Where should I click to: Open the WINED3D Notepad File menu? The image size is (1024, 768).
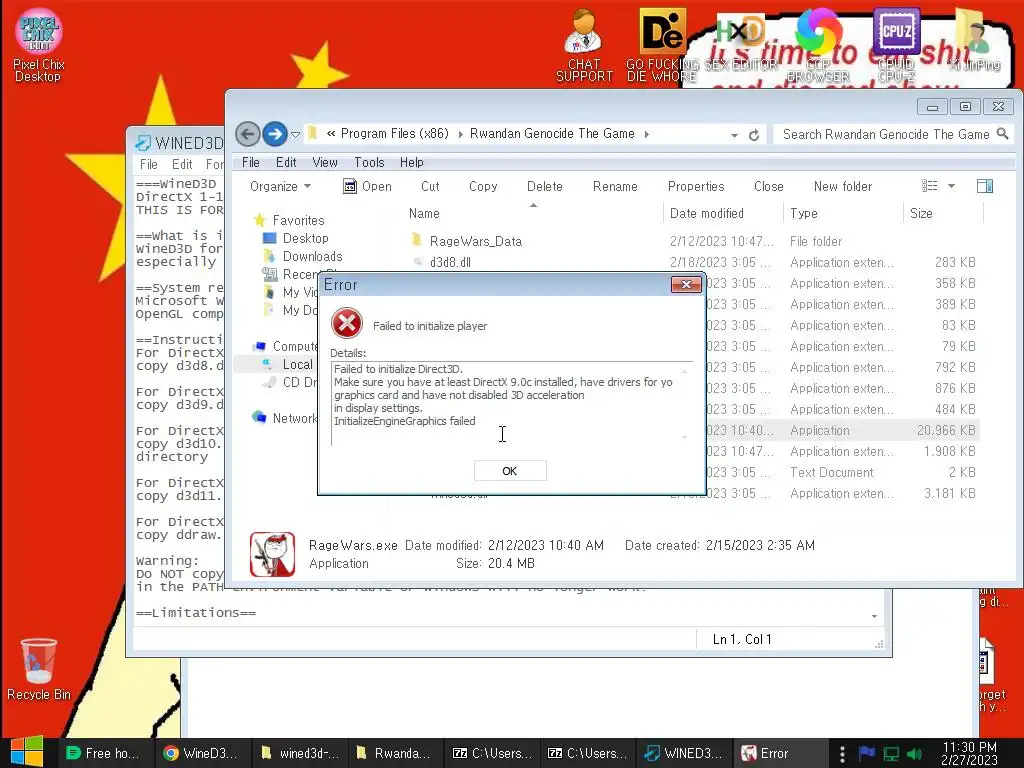(149, 165)
